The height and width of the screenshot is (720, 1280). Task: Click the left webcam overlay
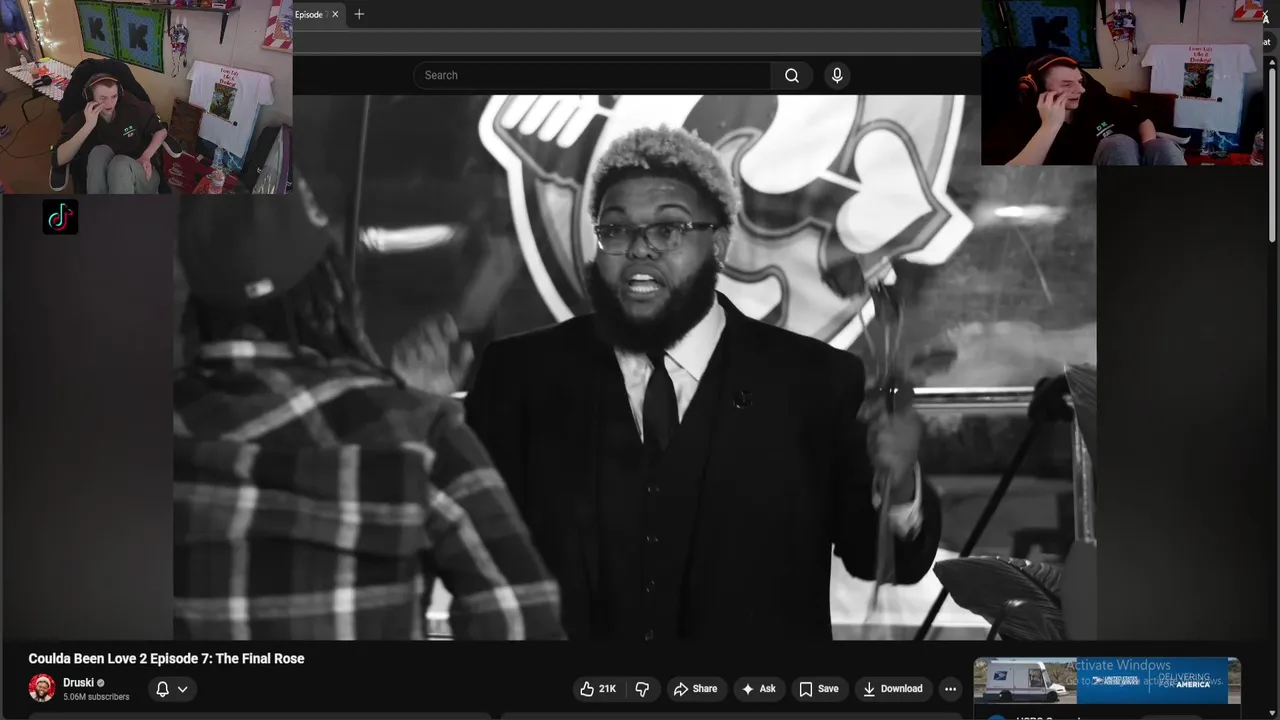[146, 97]
